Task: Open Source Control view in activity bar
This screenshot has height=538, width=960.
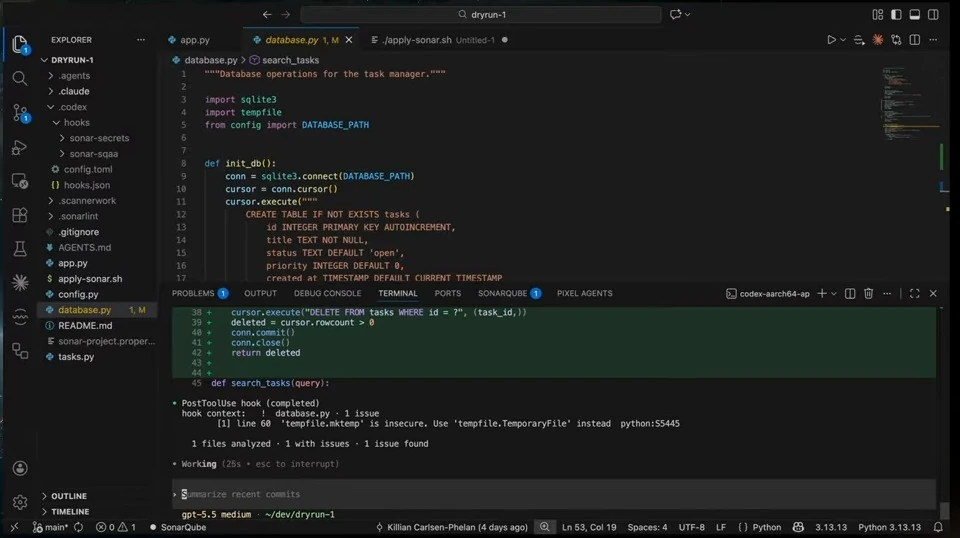Action: click(x=20, y=113)
